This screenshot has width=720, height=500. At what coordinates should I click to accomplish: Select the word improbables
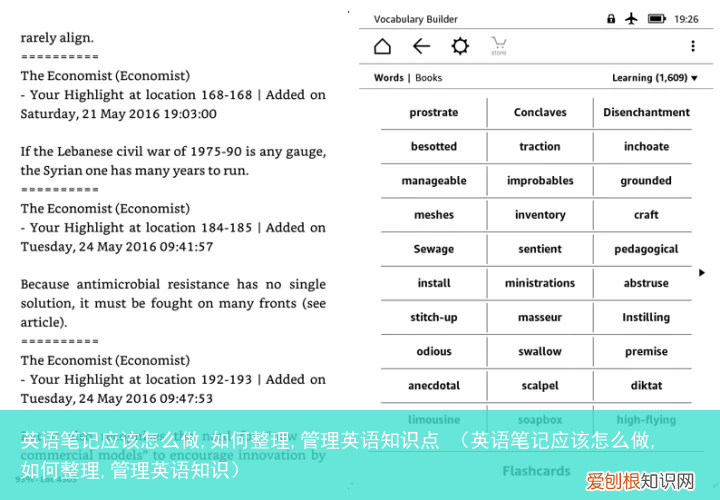540,181
